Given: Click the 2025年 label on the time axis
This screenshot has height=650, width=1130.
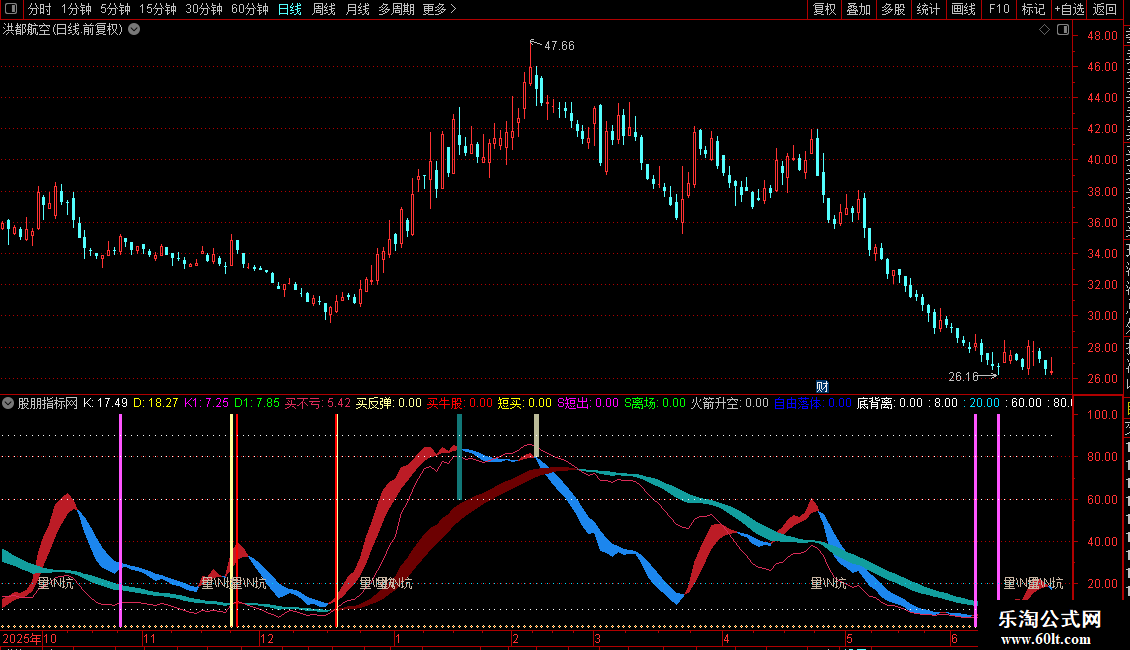Looking at the screenshot, I should [x=22, y=638].
